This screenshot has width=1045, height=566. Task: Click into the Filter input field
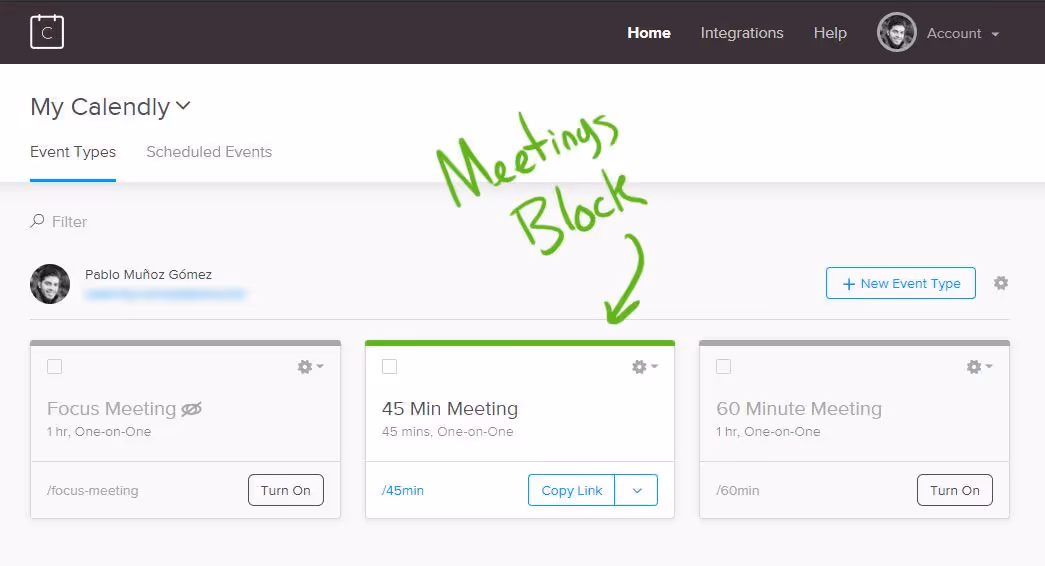pyautogui.click(x=69, y=221)
